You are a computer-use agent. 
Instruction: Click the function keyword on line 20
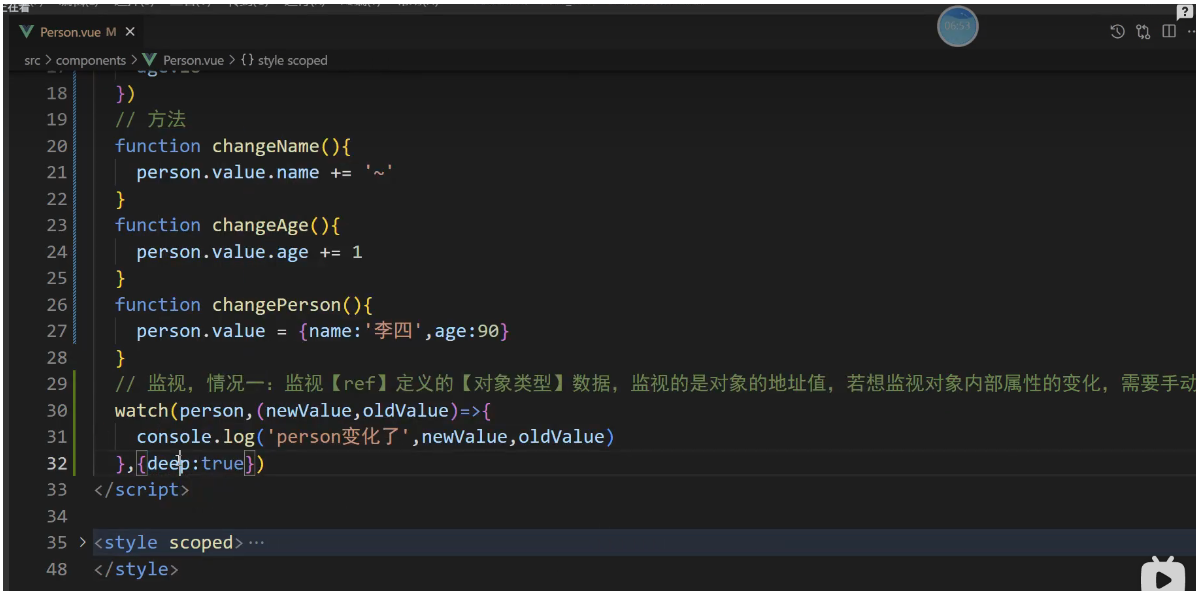(158, 146)
